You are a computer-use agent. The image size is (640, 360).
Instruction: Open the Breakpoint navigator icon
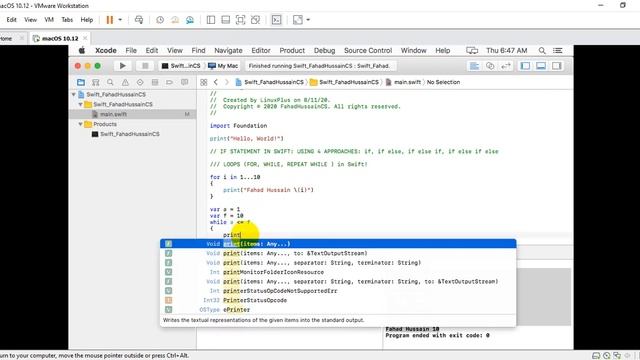[x=169, y=82]
